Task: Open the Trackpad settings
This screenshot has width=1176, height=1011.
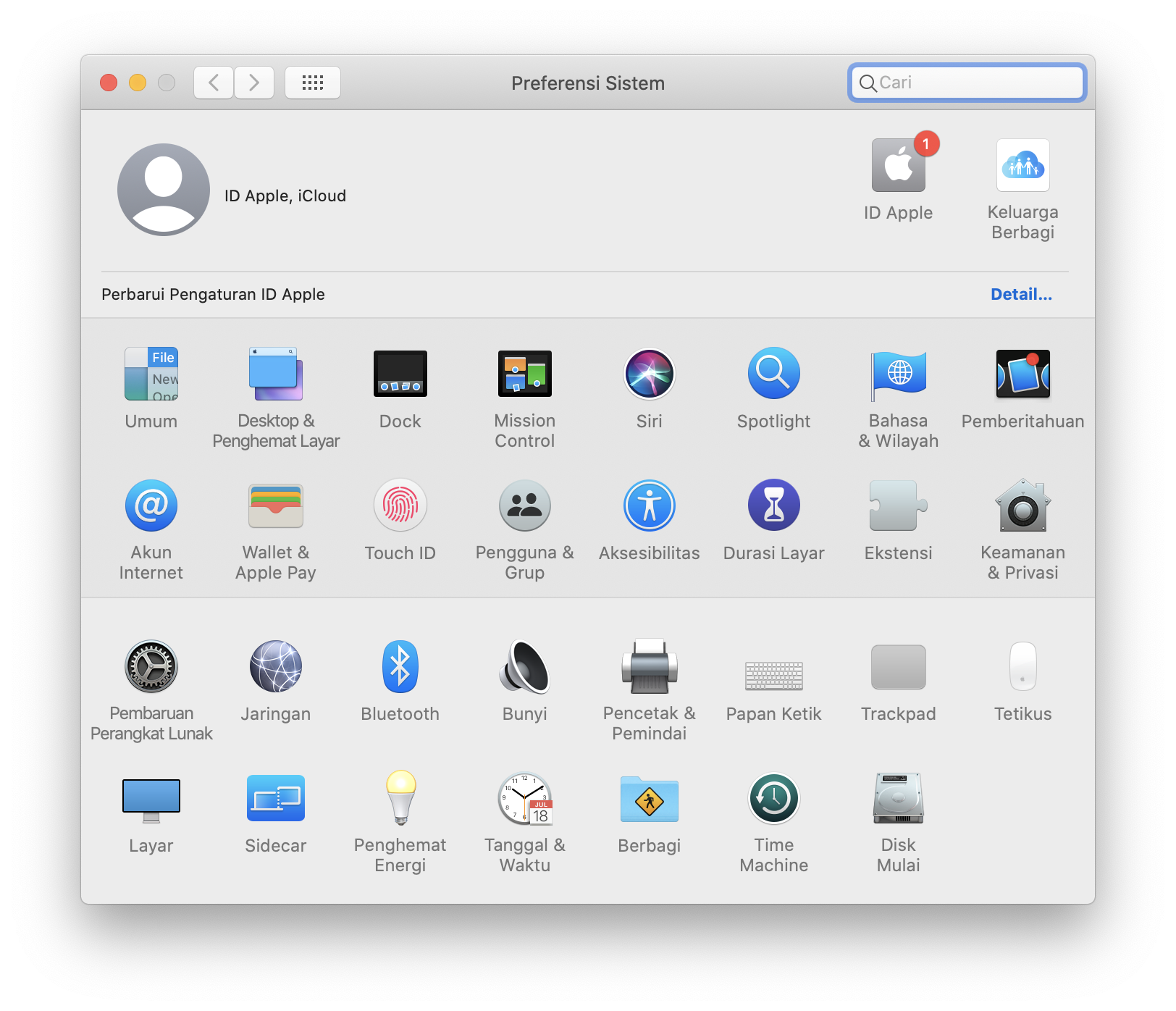Action: point(898,667)
